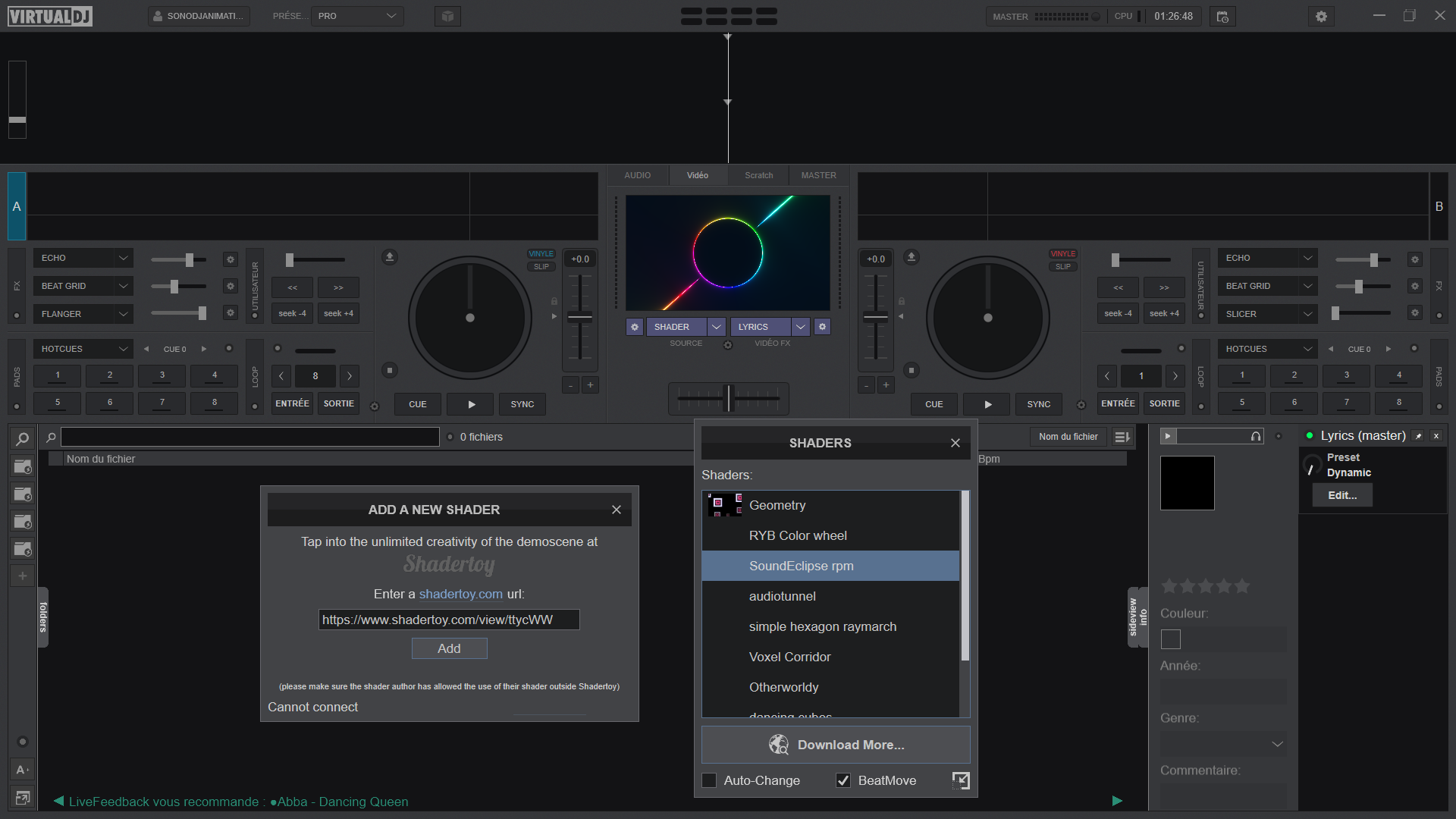The image size is (1456, 819).
Task: Open the shadertoy.com link
Action: (460, 594)
